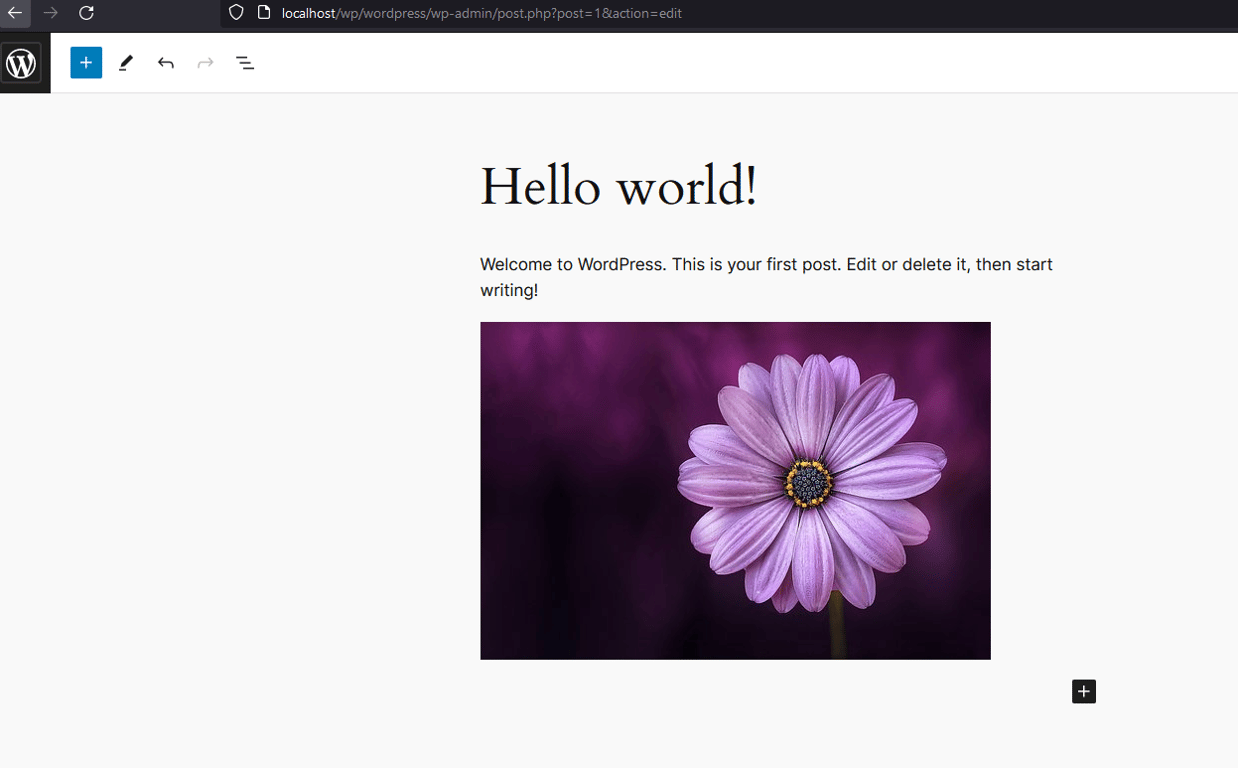Open the tracking protection shield panel
Screen dimensions: 1238x768
[235, 14]
